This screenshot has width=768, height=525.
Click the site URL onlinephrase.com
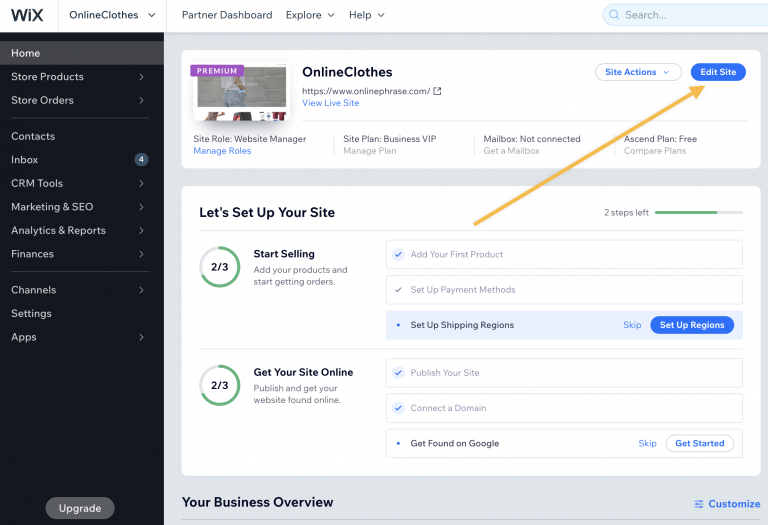pyautogui.click(x=366, y=91)
